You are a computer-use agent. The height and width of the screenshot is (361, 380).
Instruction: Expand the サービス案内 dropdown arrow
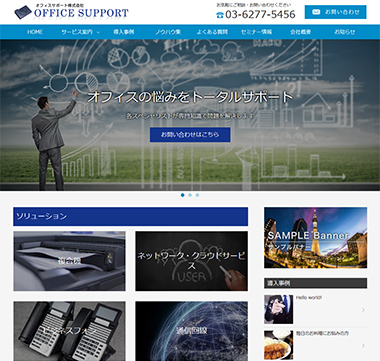click(x=98, y=32)
